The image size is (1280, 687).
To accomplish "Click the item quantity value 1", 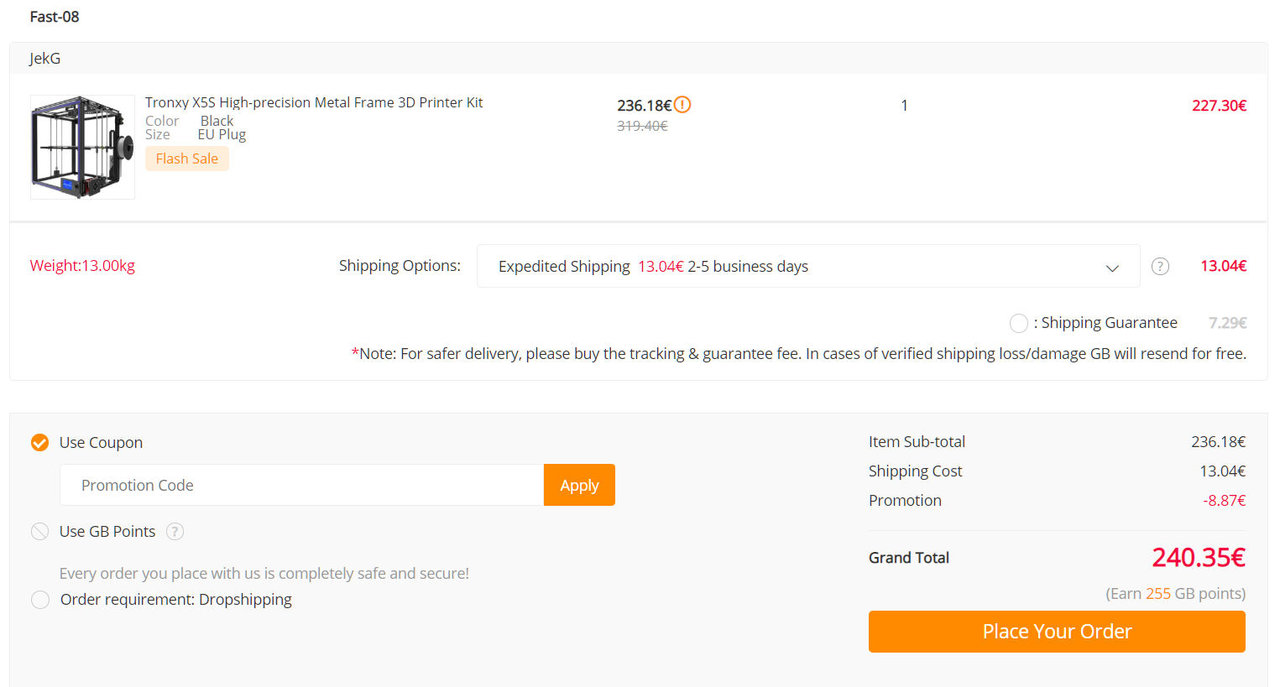I will [904, 105].
